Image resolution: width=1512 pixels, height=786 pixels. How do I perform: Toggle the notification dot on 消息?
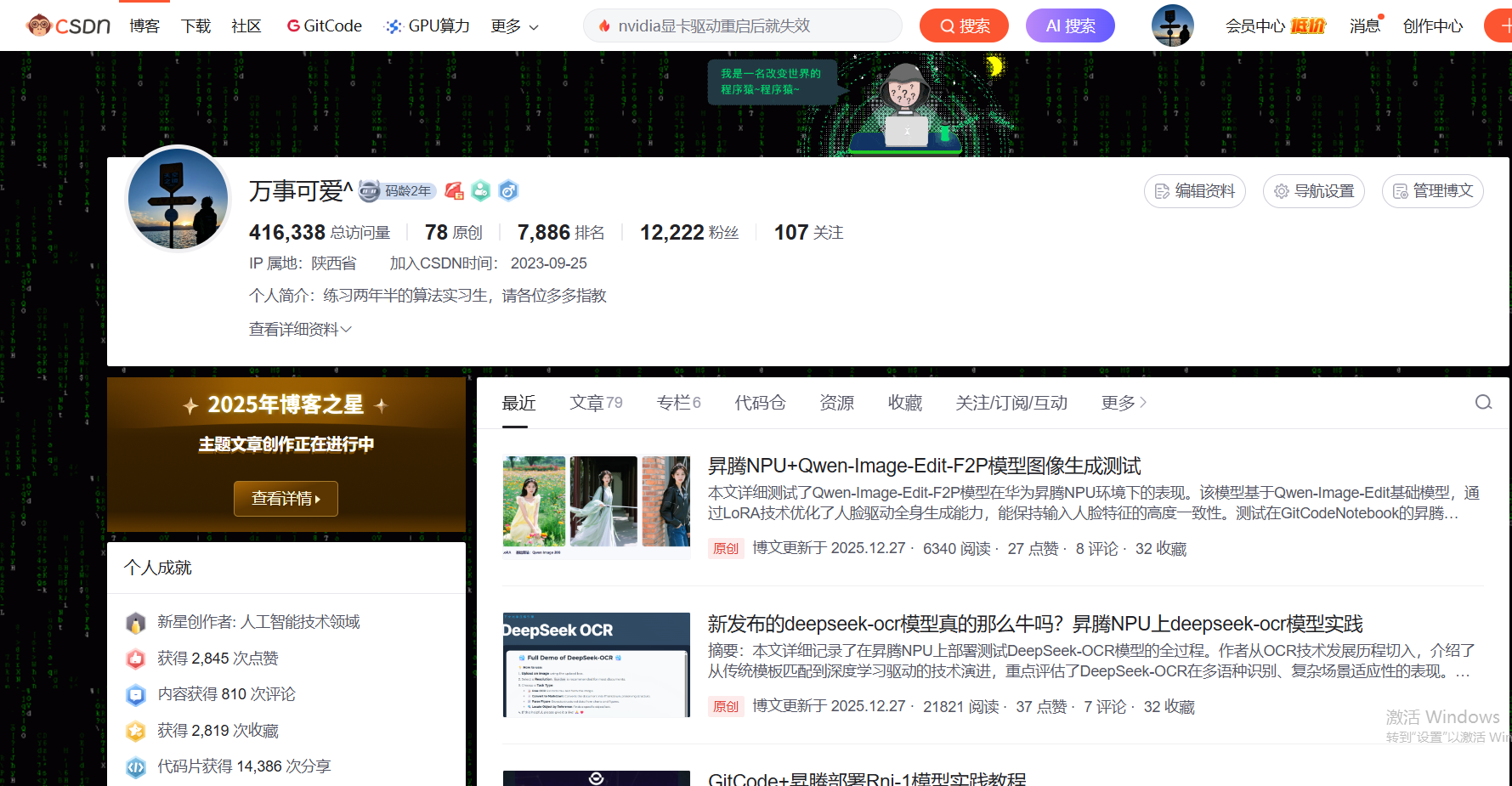coord(1381,15)
